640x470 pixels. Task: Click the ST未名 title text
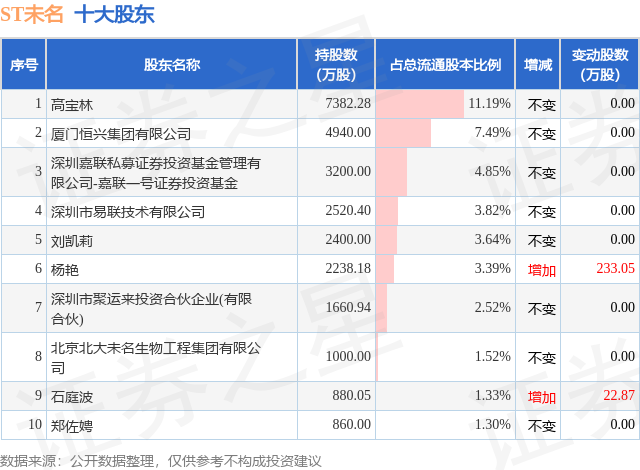coord(32,14)
